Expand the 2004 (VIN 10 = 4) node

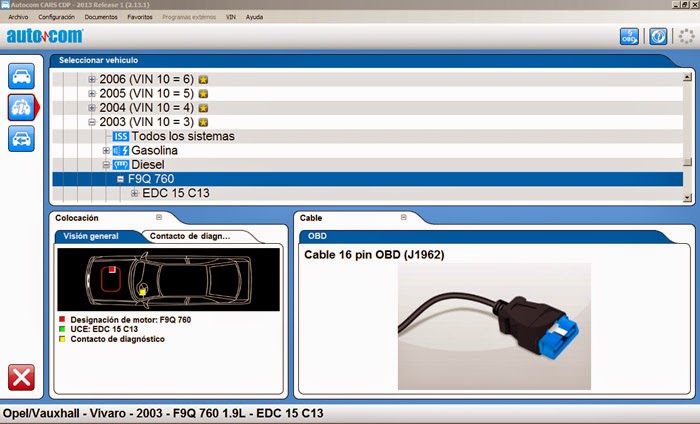pos(92,108)
